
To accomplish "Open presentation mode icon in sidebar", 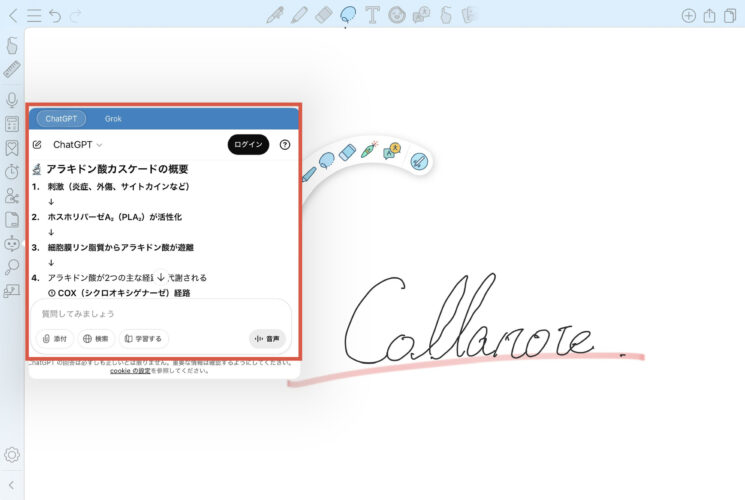I will tap(12, 290).
